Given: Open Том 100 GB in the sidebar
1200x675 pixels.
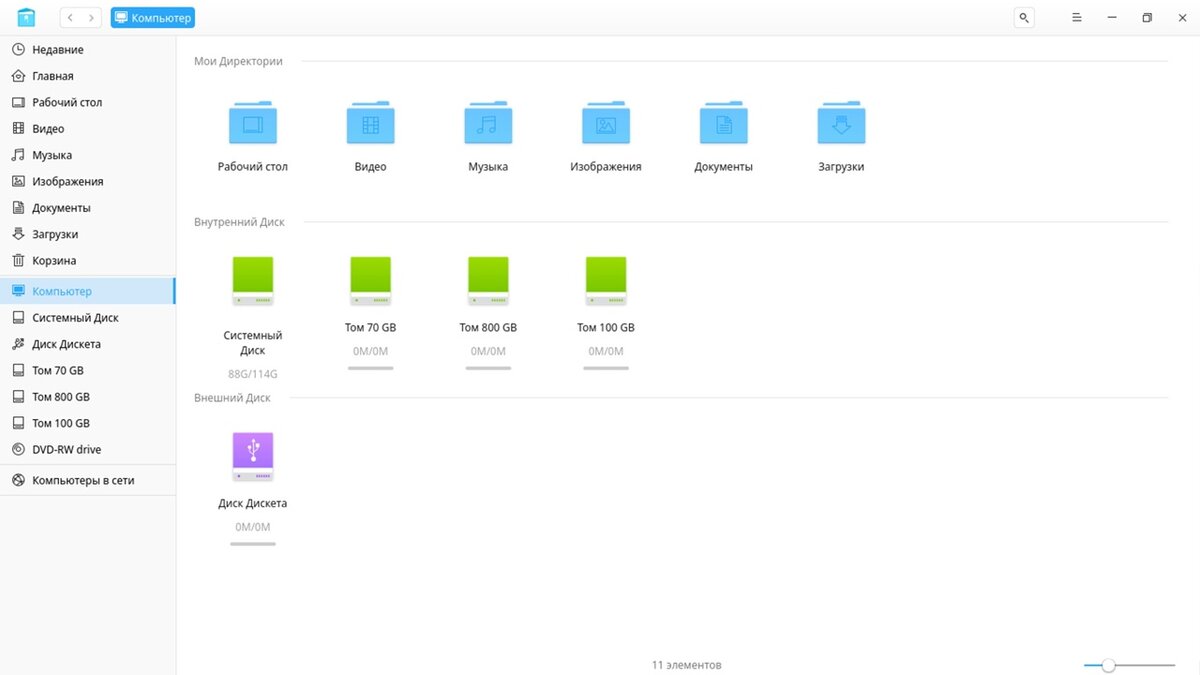Looking at the screenshot, I should pos(88,423).
